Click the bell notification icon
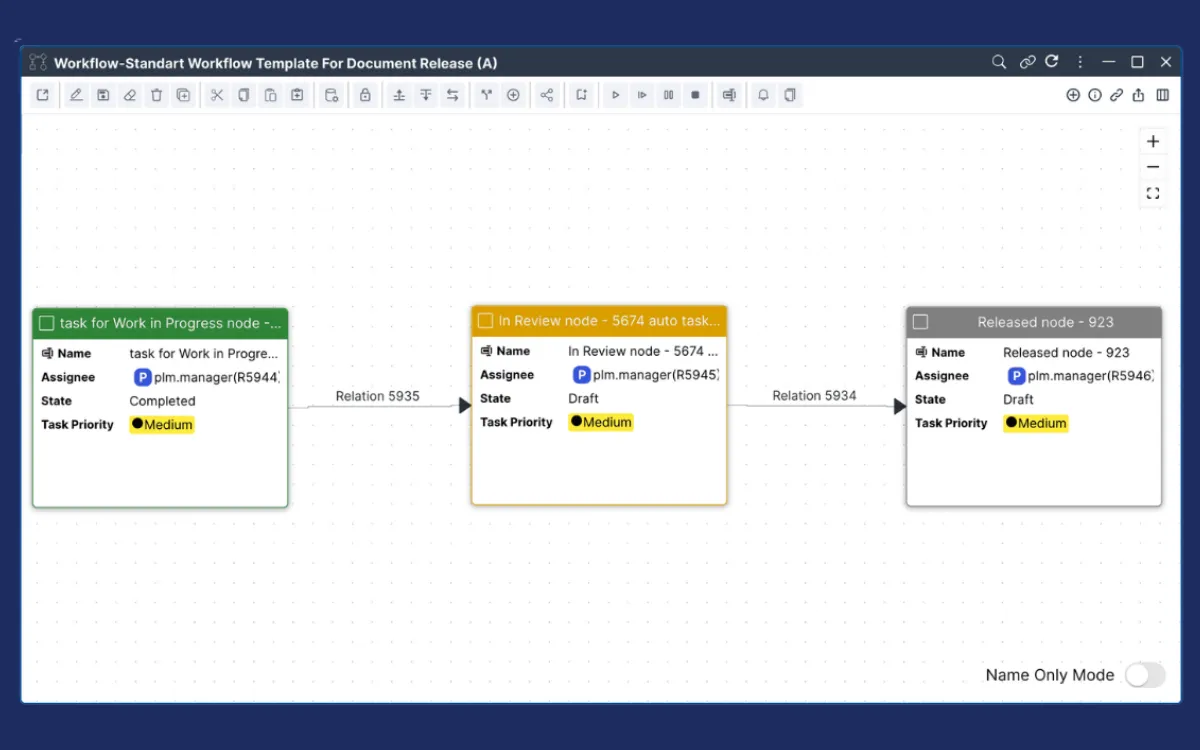Screen dimensions: 1200x750 point(763,95)
